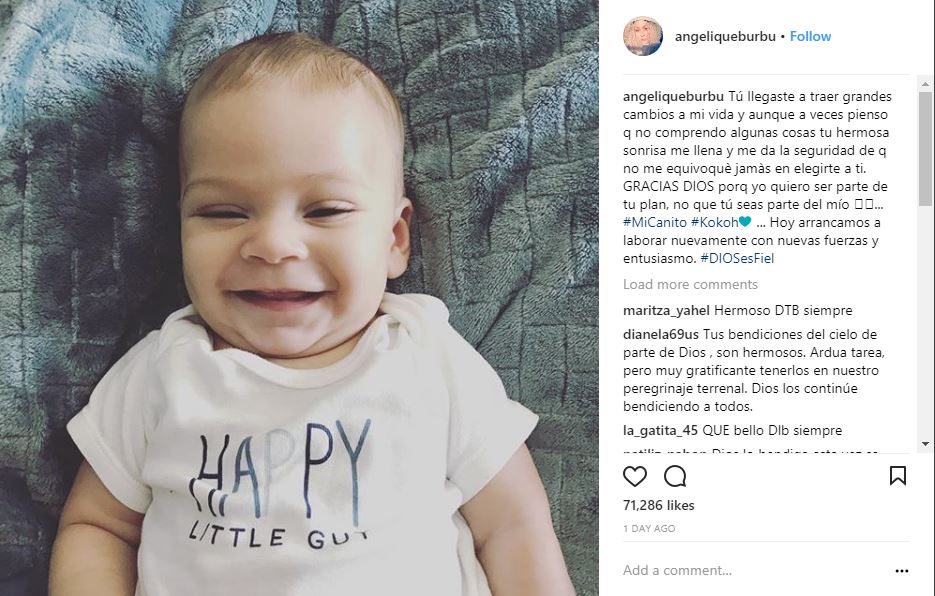The height and width of the screenshot is (596, 935).
Task: View the 71,286 likes list
Action: [x=658, y=505]
